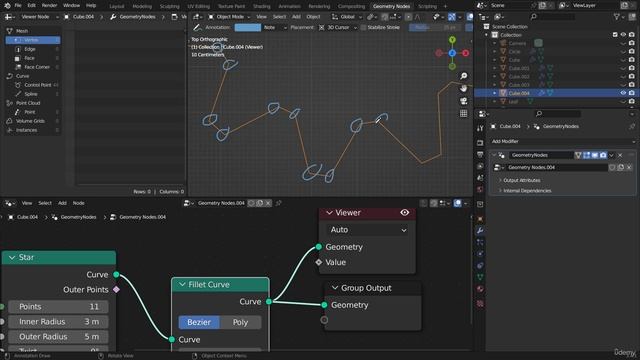
Task: Open the Global orientation dropdown
Action: (347, 17)
